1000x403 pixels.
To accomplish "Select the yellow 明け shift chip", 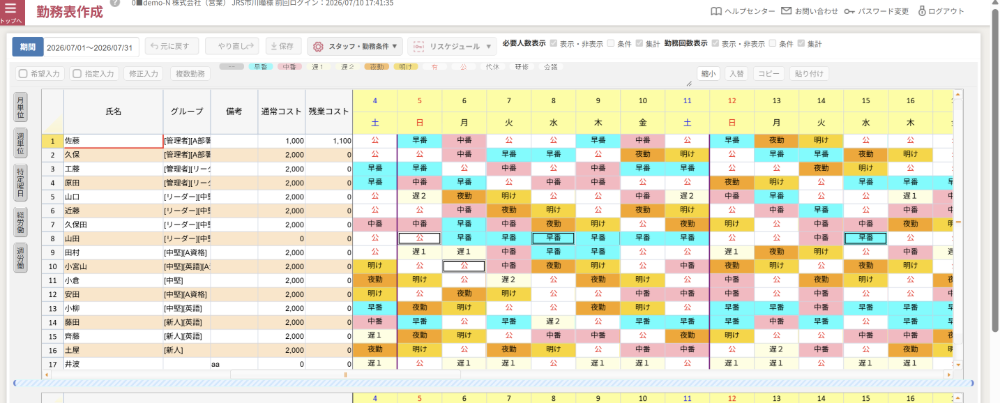I will click(x=405, y=66).
